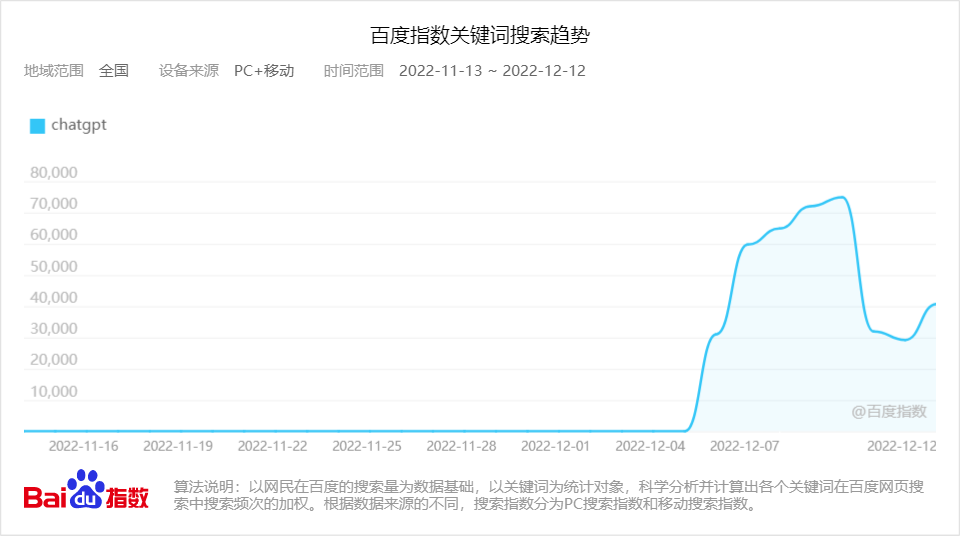Click the curve endpoint at 2022-12-12
960x536 pixels.
[x=934, y=304]
